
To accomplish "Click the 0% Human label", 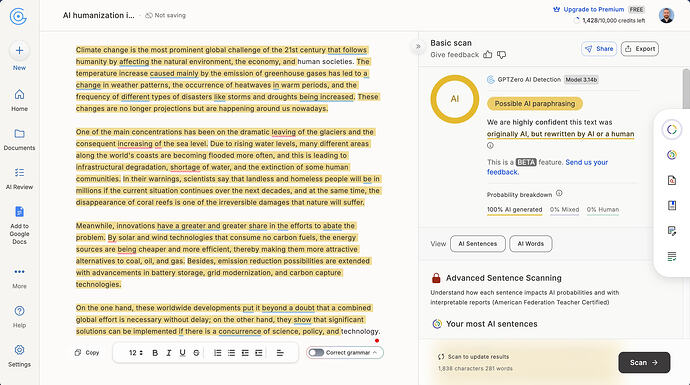I will pyautogui.click(x=603, y=210).
